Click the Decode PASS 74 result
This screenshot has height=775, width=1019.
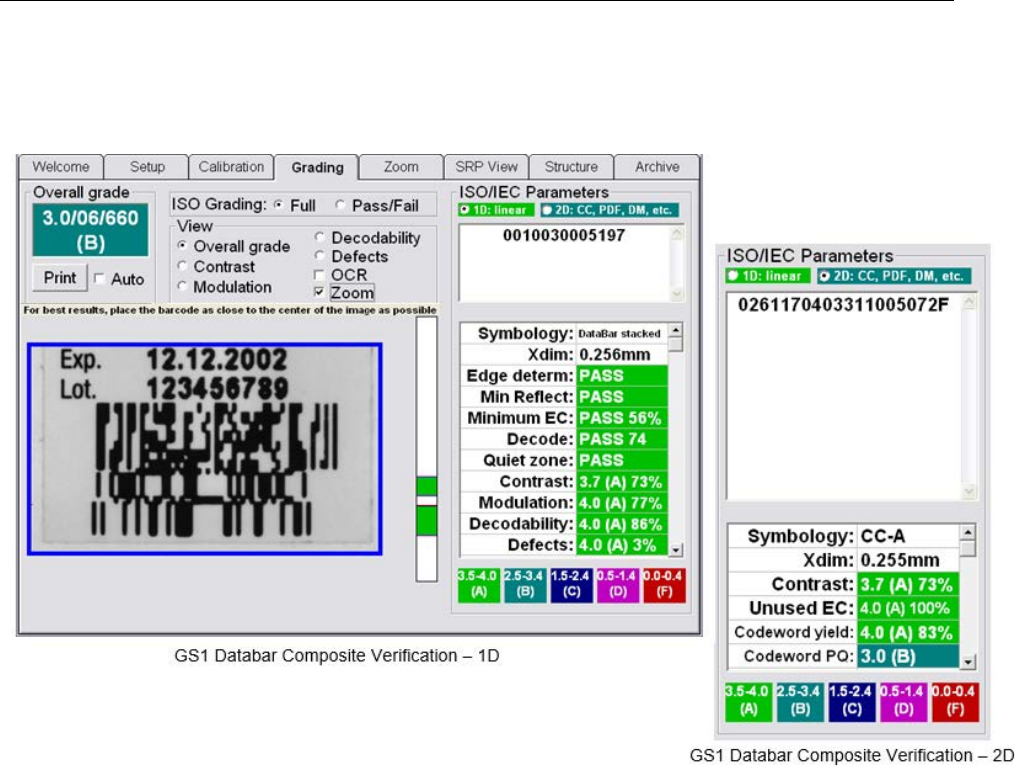click(622, 439)
